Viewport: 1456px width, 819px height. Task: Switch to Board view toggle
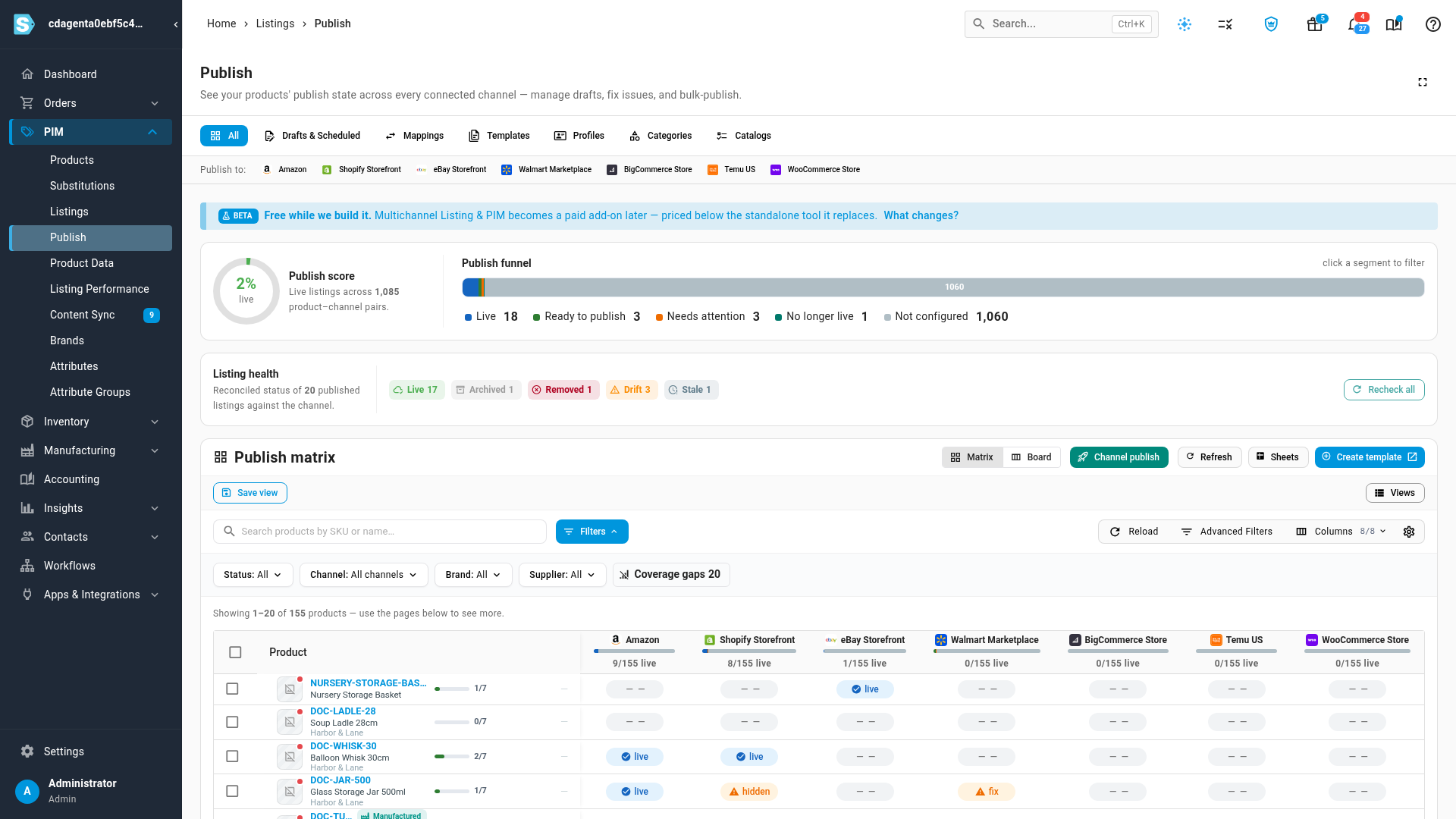click(1031, 457)
